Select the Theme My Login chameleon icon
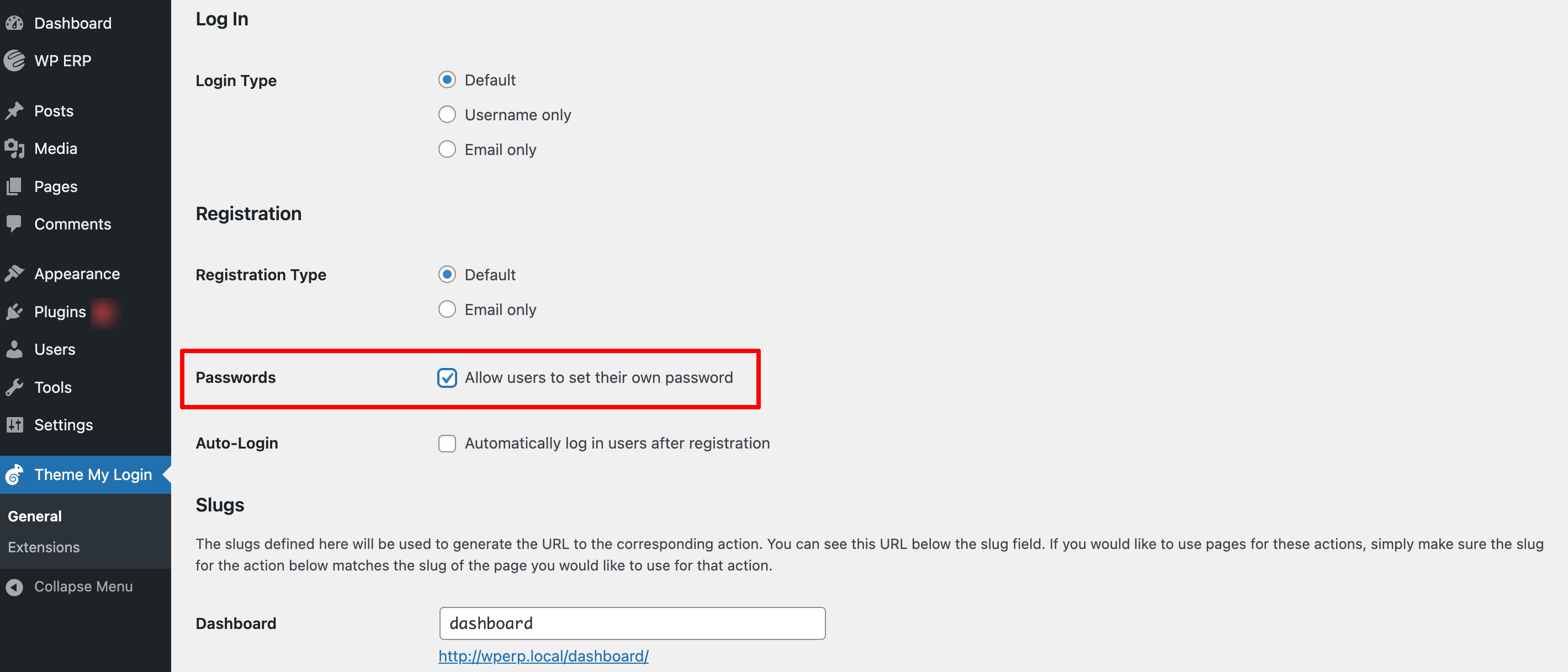1568x672 pixels. click(14, 474)
